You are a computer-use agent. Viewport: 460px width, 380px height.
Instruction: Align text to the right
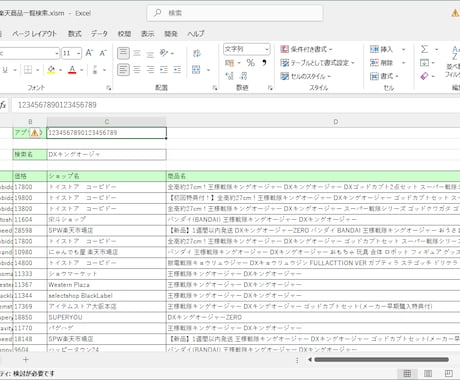(x=150, y=70)
